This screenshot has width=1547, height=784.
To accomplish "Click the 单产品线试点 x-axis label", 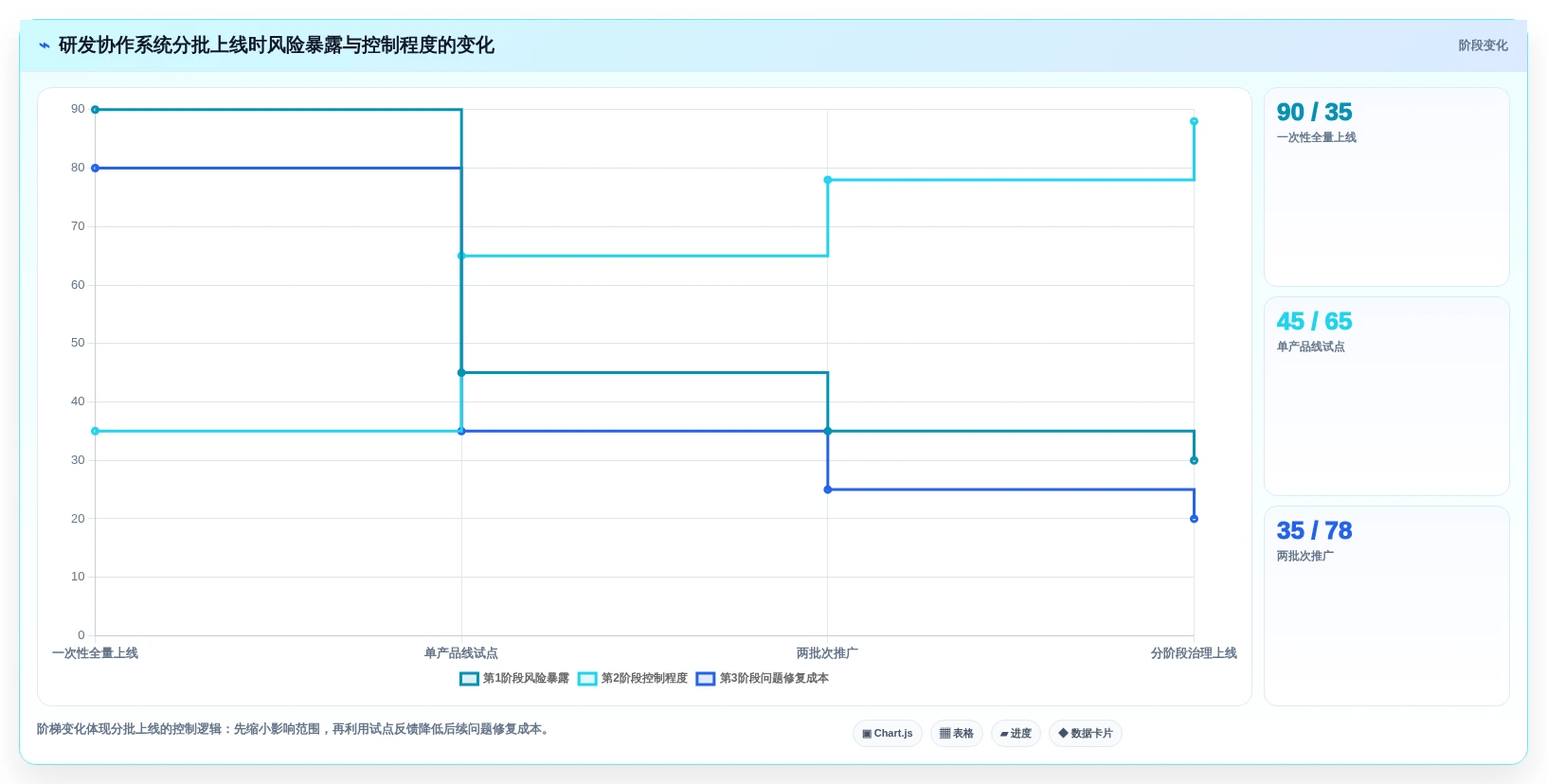I will [x=461, y=653].
